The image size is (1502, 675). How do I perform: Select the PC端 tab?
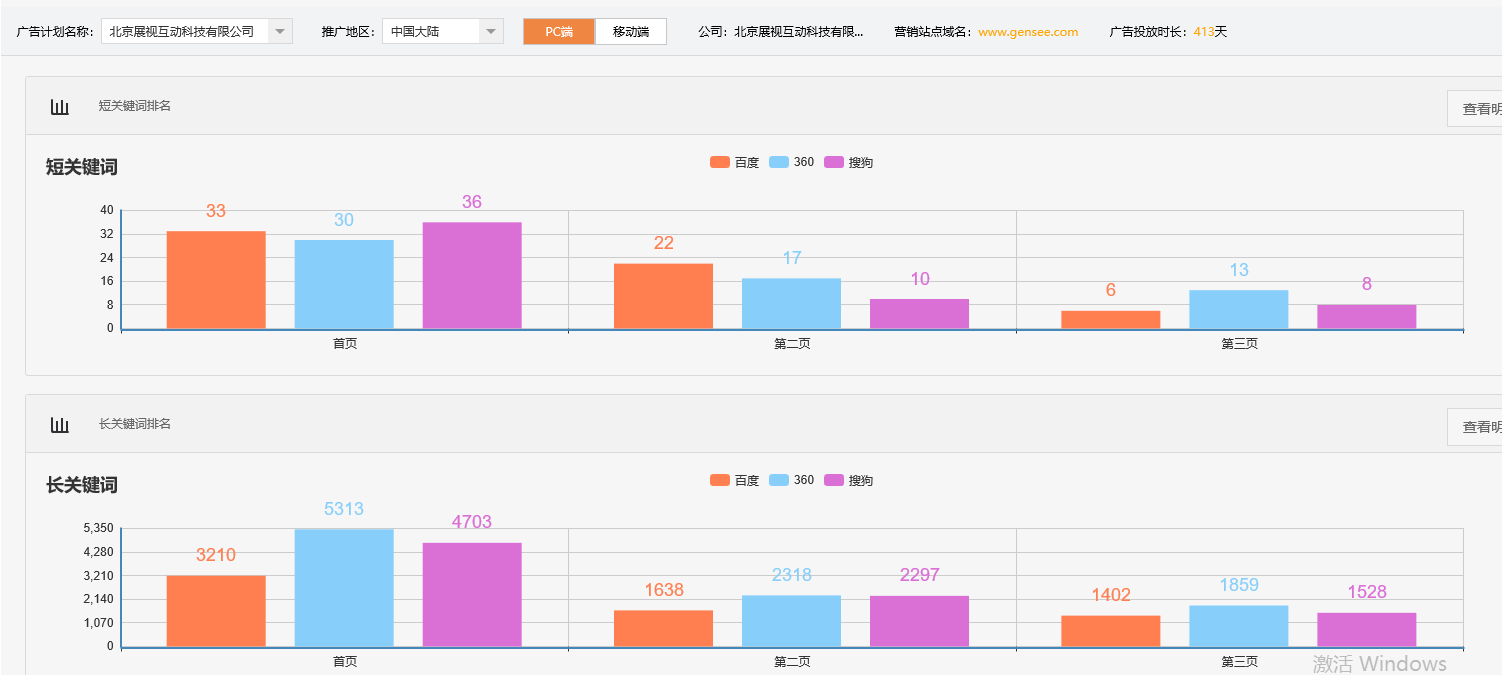[x=558, y=31]
